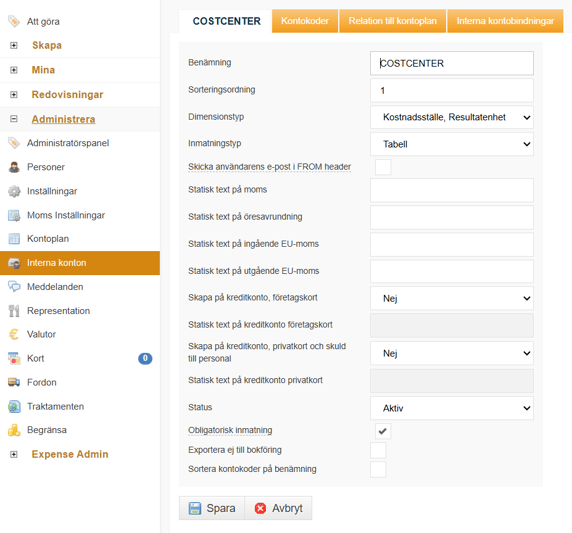
Task: Open Personer via its person icon
Action: (14, 167)
